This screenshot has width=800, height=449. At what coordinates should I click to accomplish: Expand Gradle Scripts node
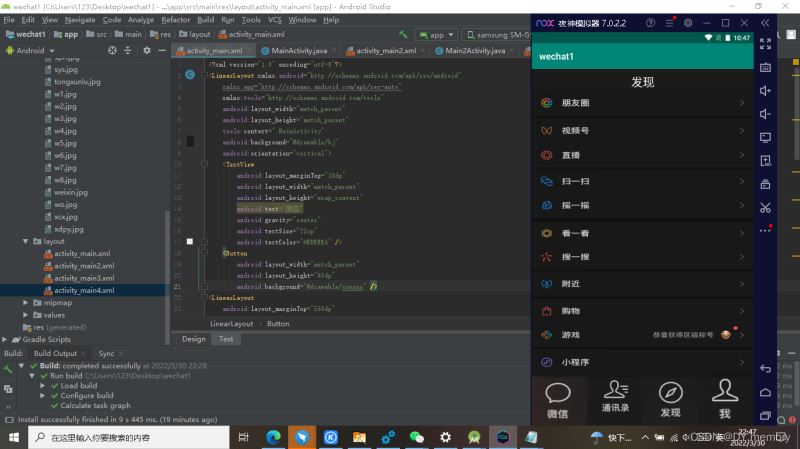[5, 339]
